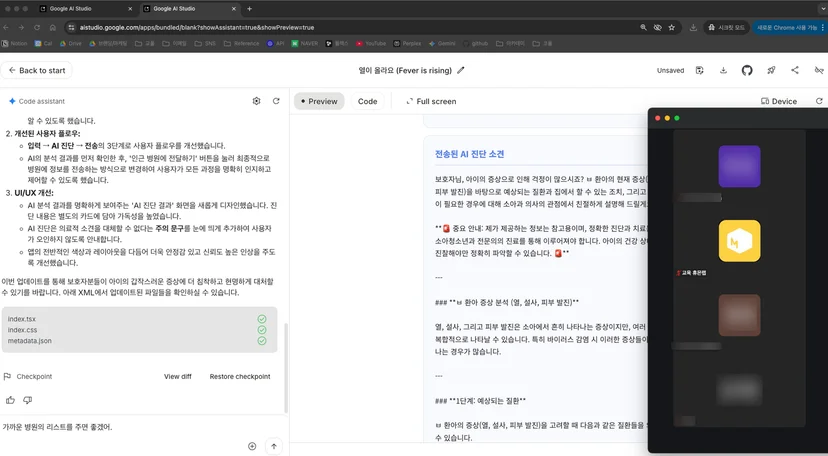
Task: Click the incognito 시크릿 모드 indicator
Action: (x=727, y=27)
